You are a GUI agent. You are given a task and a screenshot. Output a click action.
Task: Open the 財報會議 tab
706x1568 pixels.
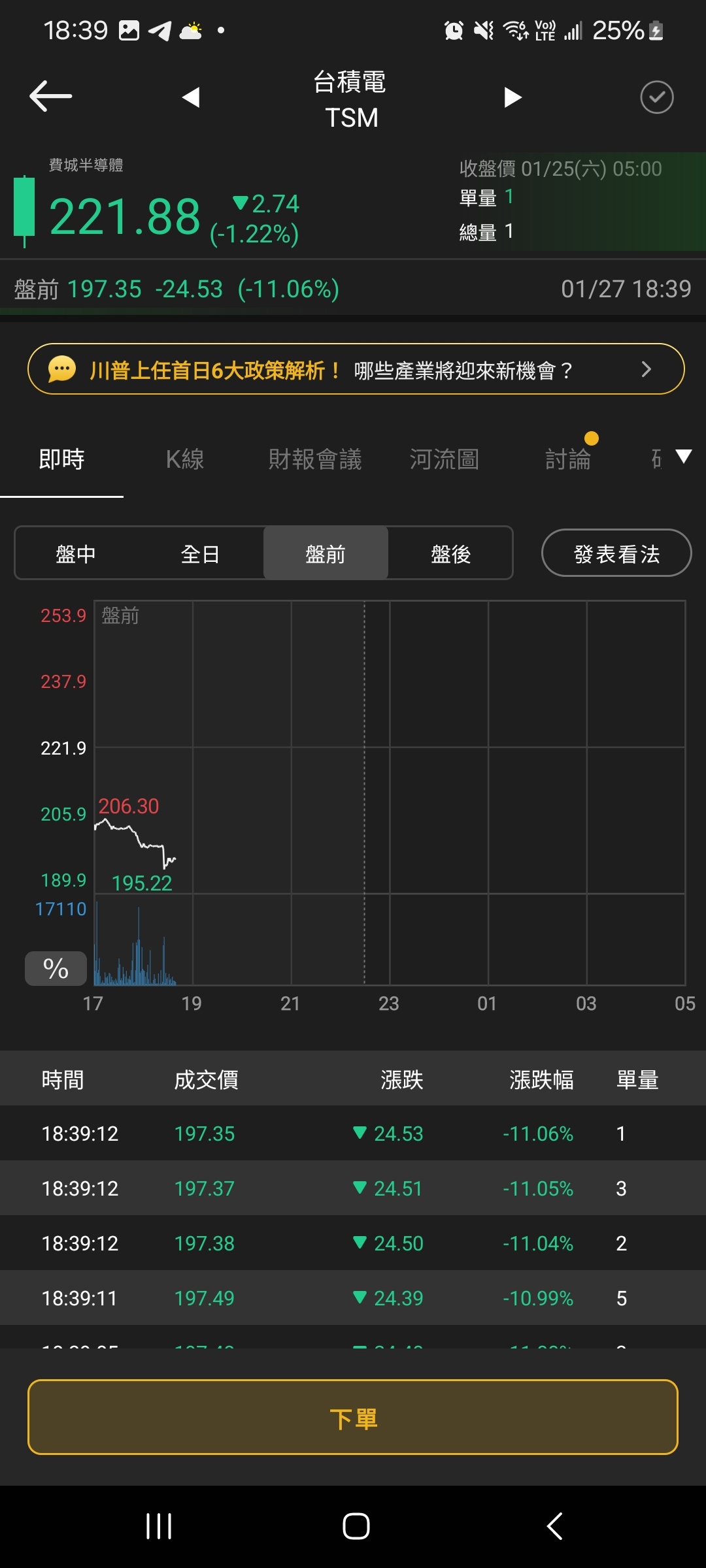[315, 459]
